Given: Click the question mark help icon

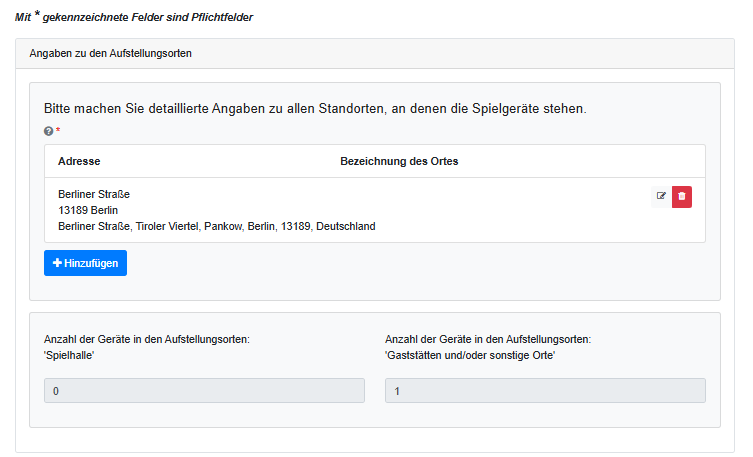Looking at the screenshot, I should (48, 131).
